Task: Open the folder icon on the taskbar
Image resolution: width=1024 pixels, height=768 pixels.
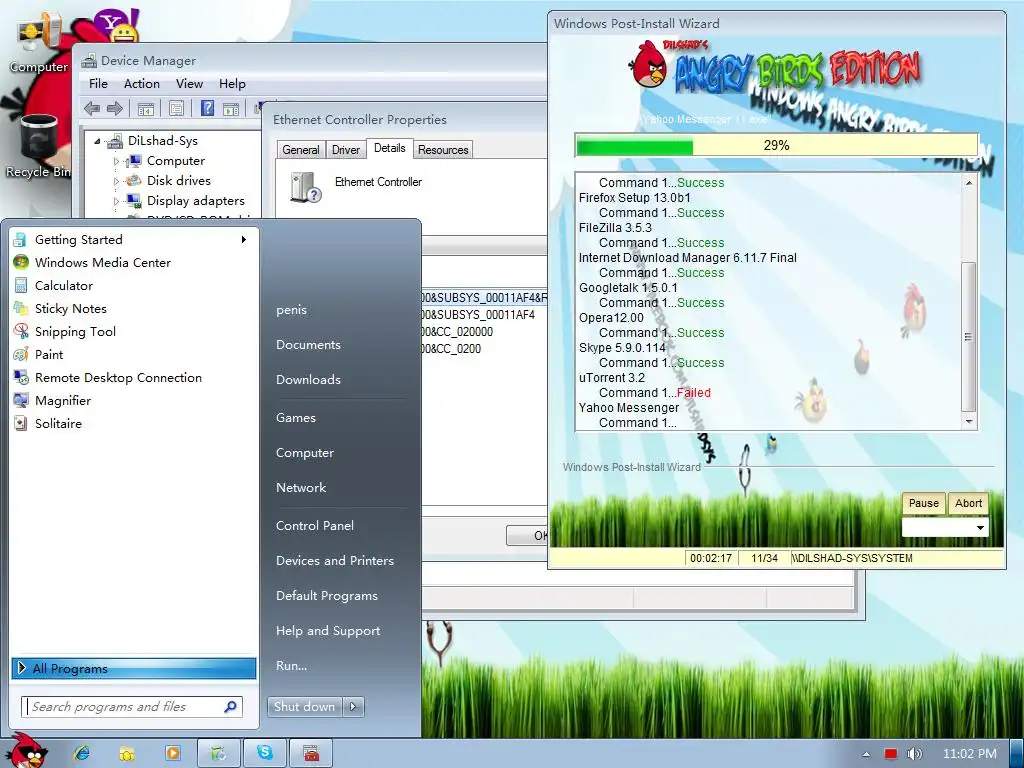Action: [127, 753]
